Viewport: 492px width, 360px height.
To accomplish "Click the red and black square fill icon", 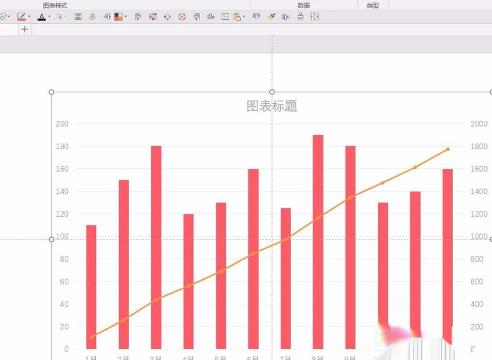I will pos(118,16).
